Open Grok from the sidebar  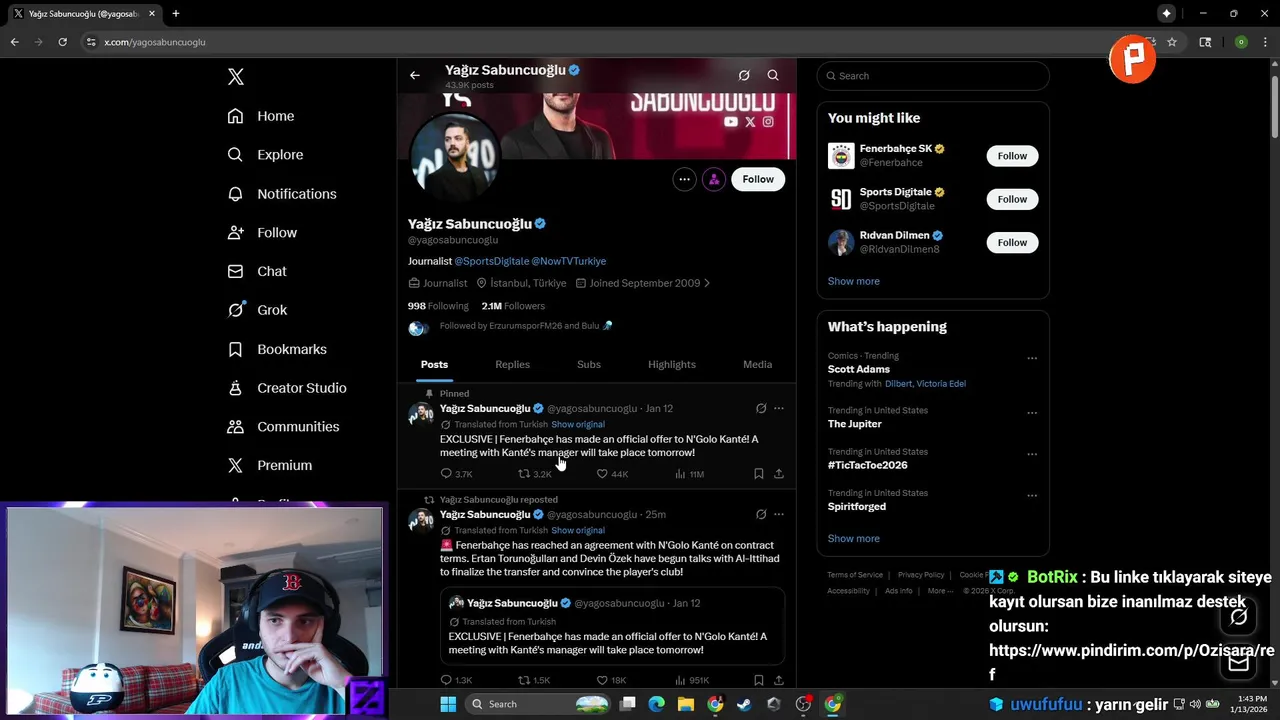point(256,310)
